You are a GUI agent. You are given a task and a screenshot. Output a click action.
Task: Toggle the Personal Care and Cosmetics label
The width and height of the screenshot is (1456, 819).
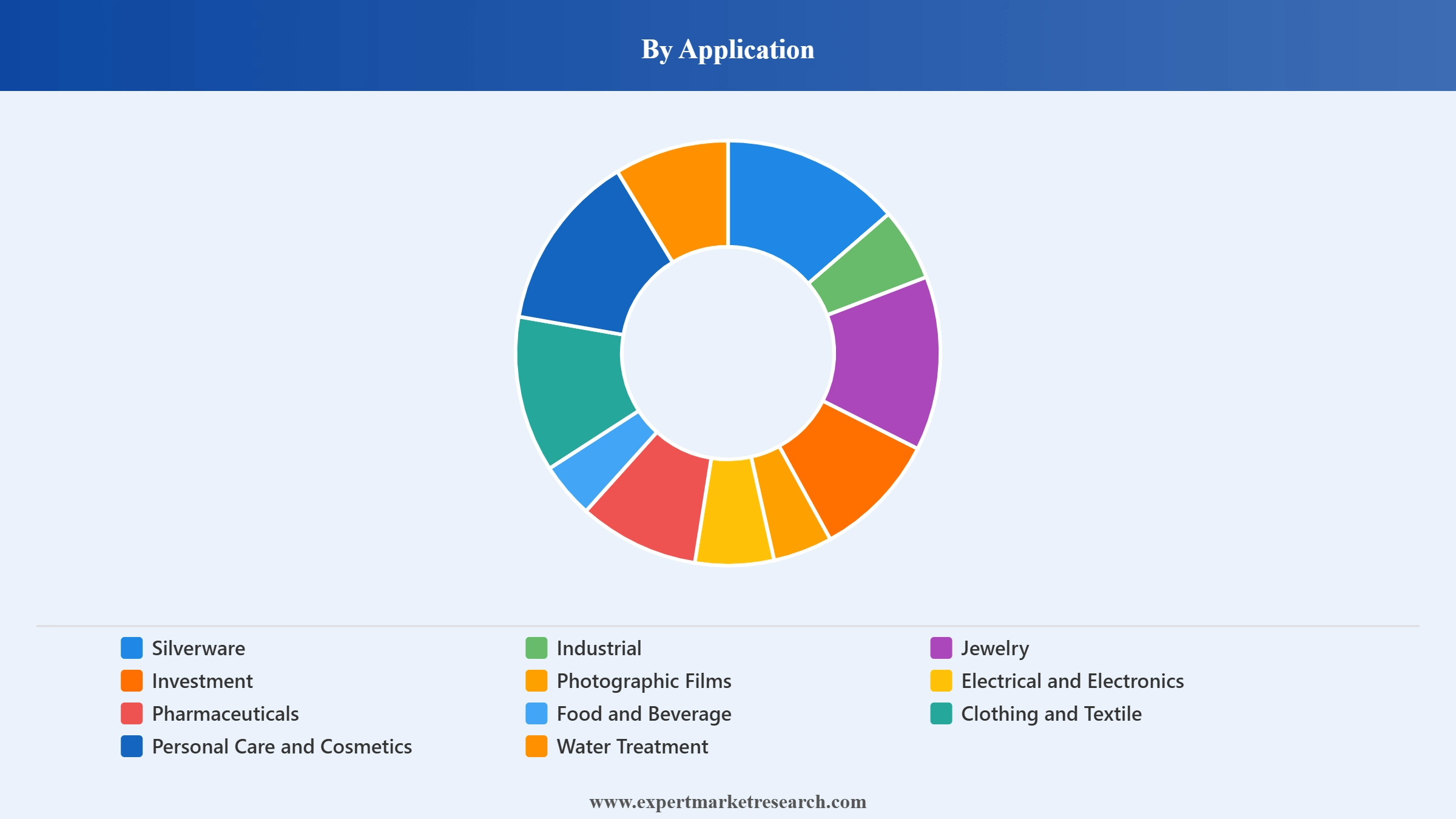(281, 747)
